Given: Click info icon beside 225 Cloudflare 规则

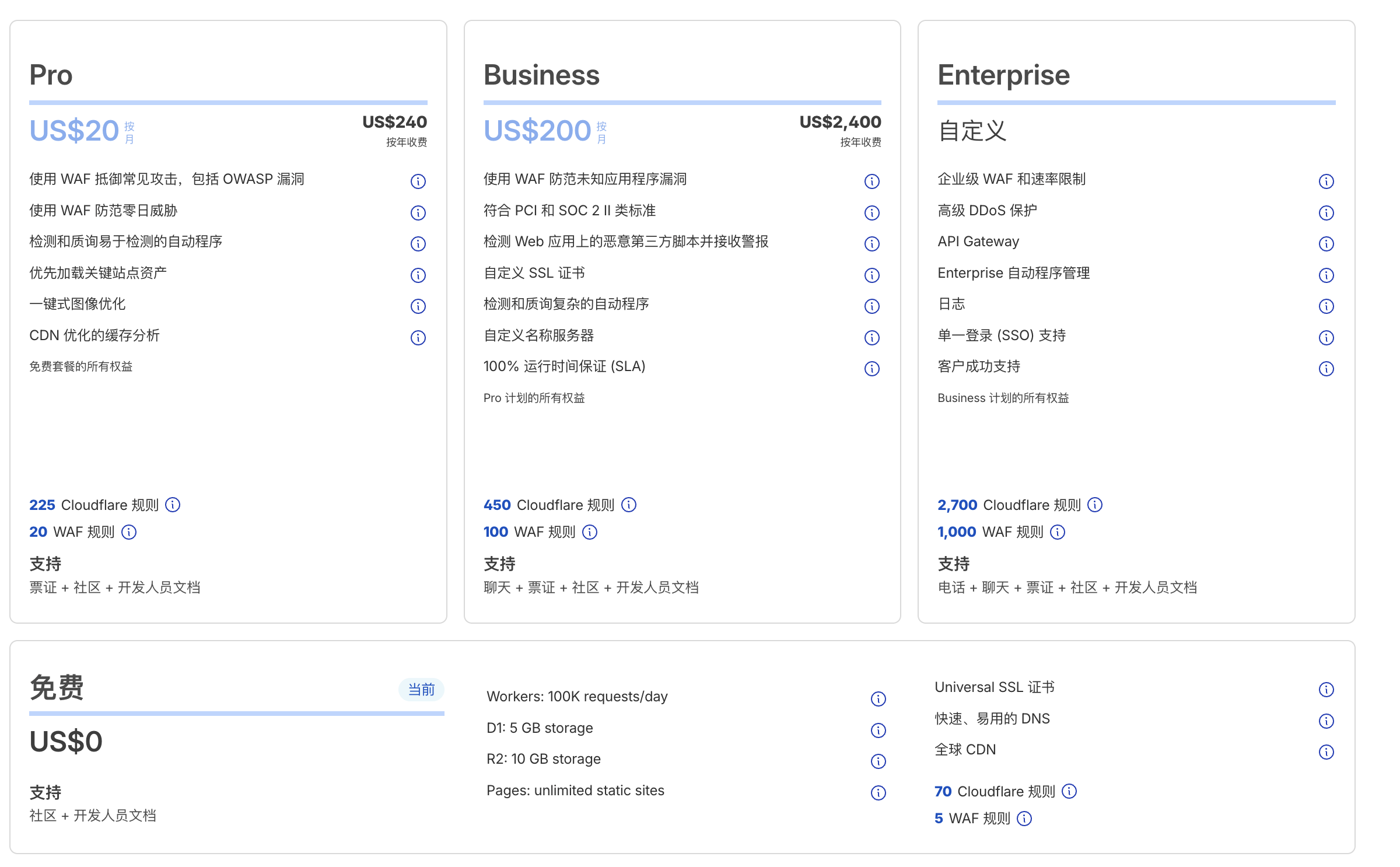Looking at the screenshot, I should point(173,505).
